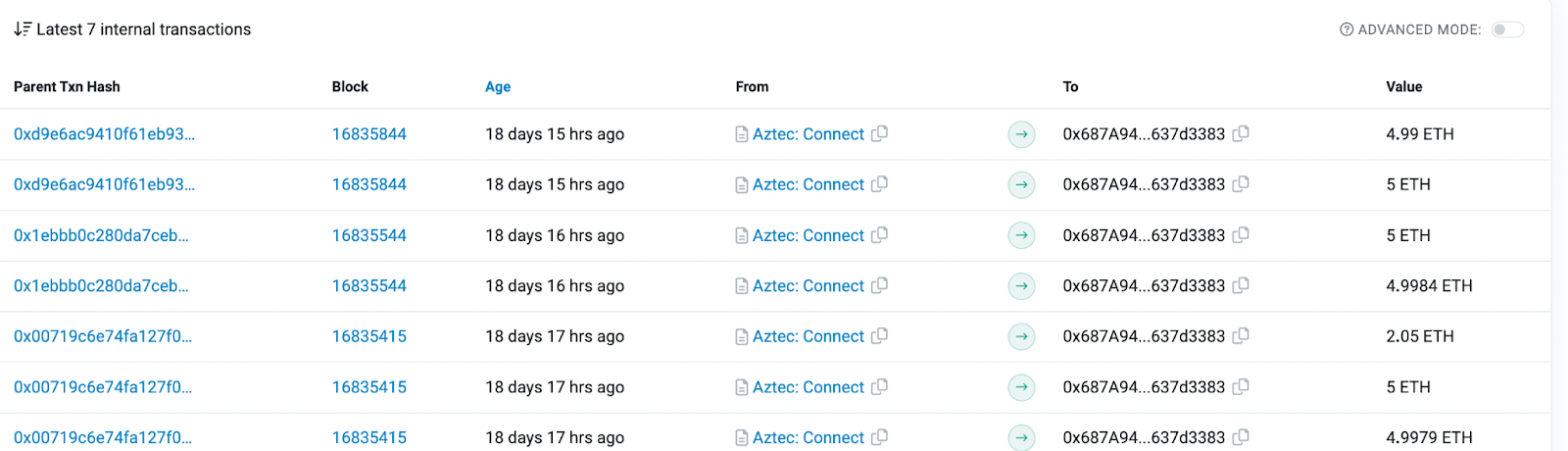
Task: Open the 0x00719c6e74fa127f0 hash in the 2.05 ETH row
Action: click(103, 336)
